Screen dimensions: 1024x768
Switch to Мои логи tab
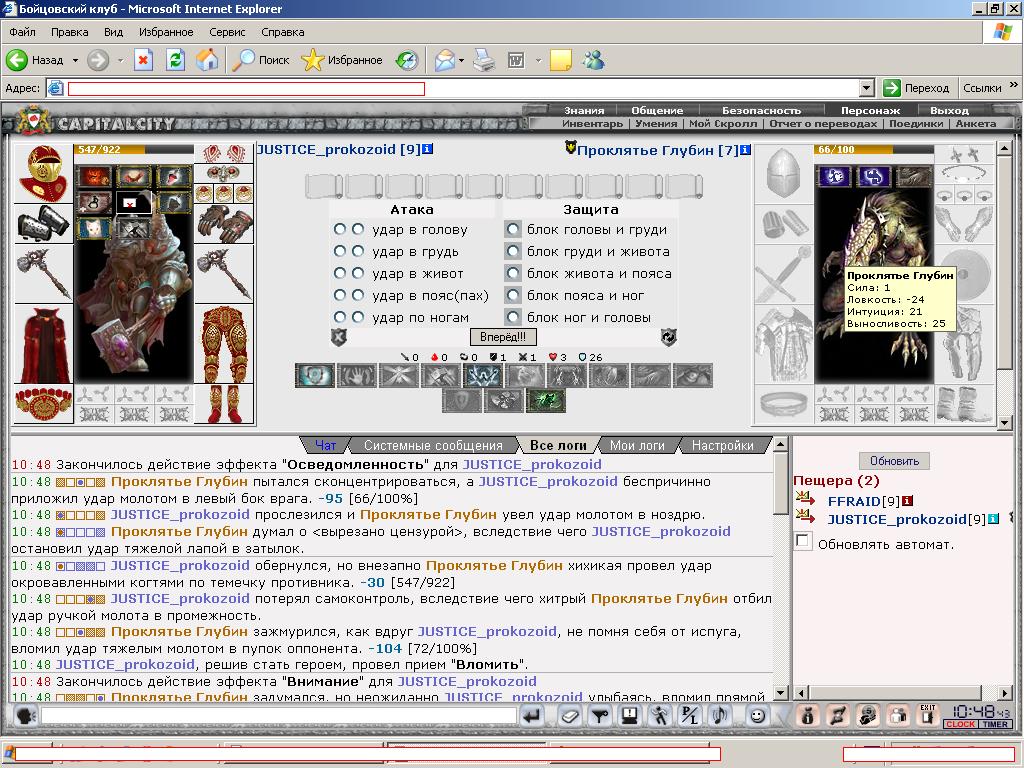[x=637, y=445]
